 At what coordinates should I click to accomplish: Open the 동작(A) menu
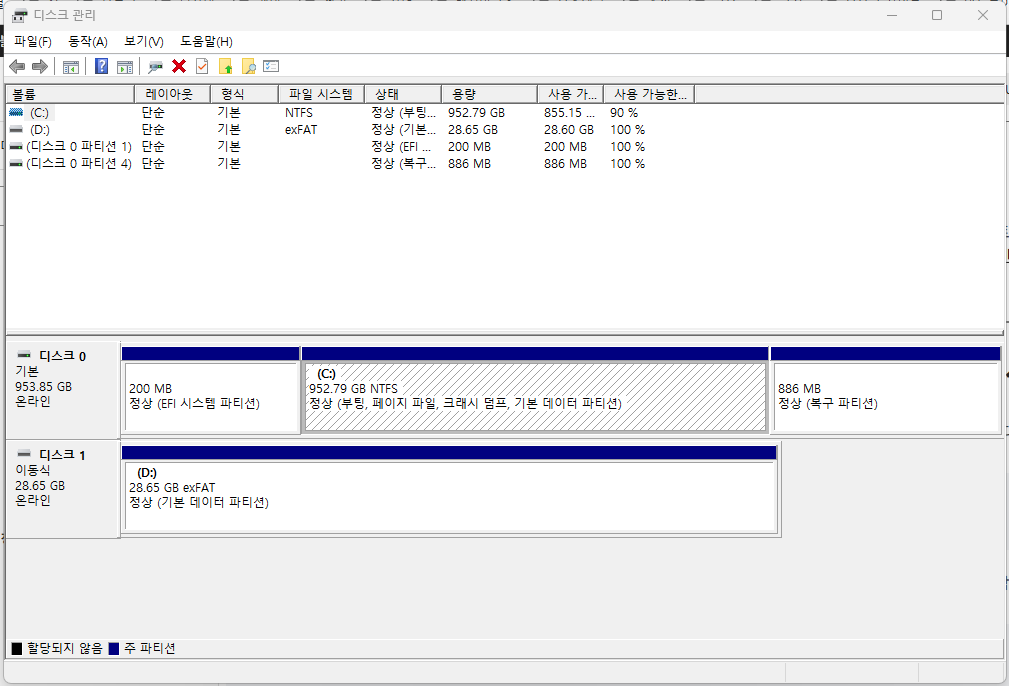click(x=88, y=42)
